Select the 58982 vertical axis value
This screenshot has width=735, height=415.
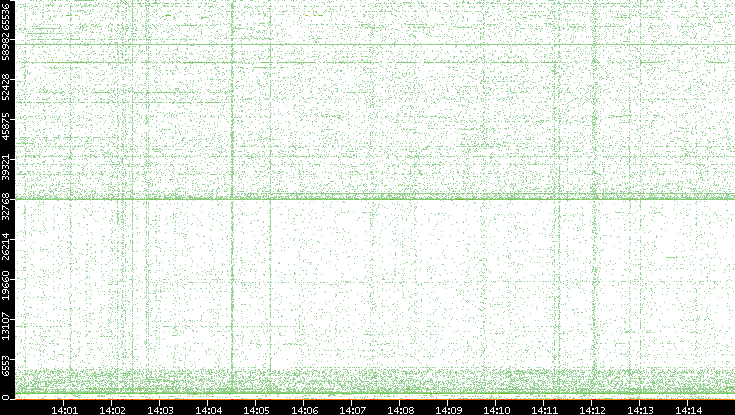click(5, 48)
